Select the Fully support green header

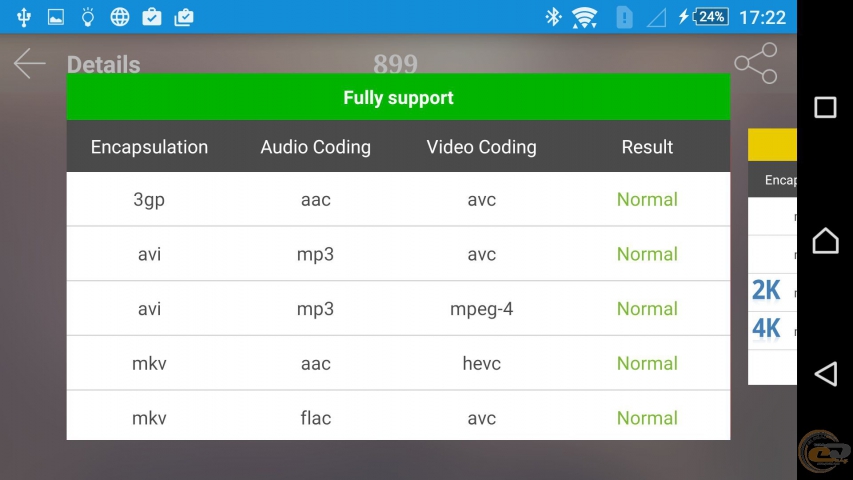[x=398, y=97]
